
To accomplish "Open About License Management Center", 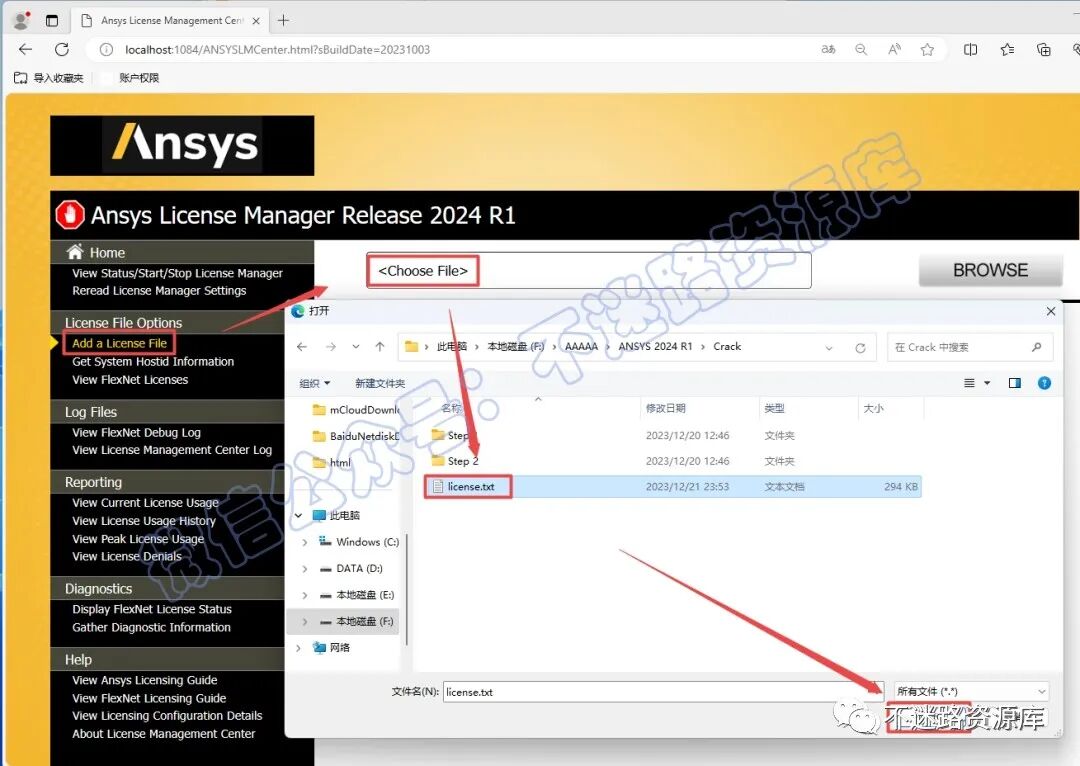I will click(x=163, y=734).
